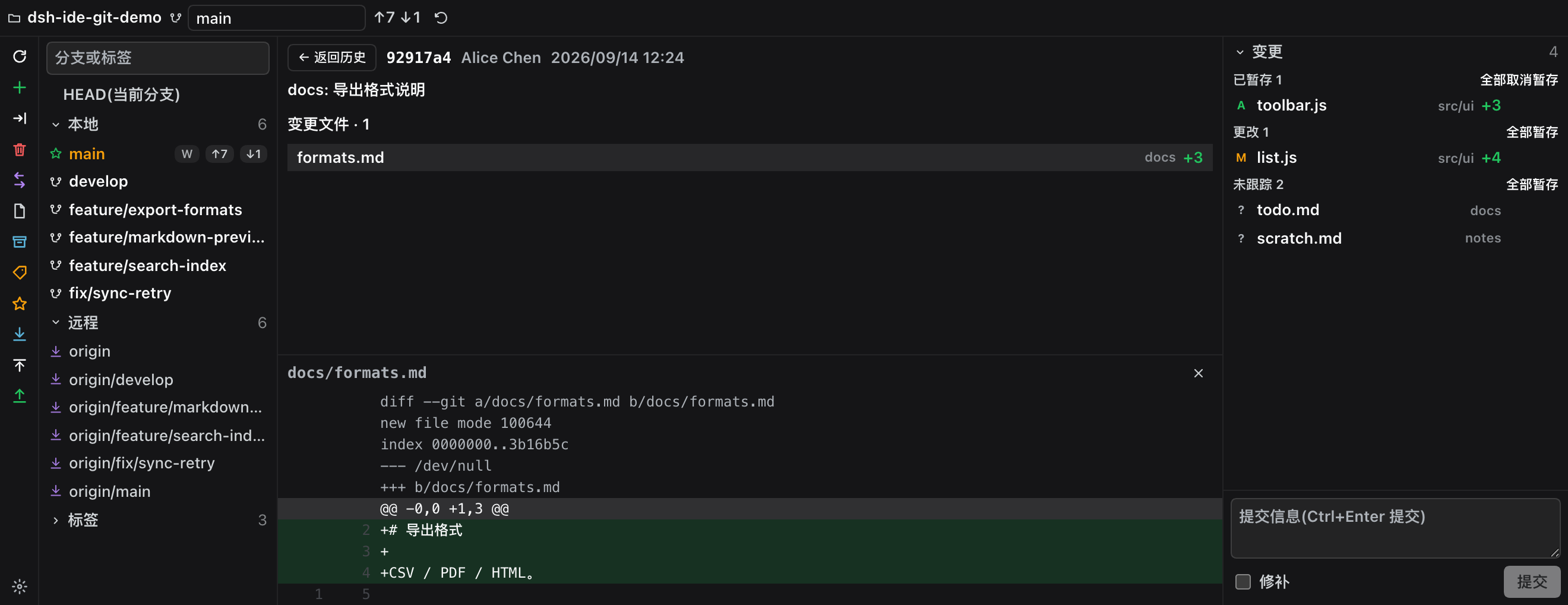This screenshot has width=1568, height=605.
Task: Click the green star beside main branch
Action: pos(56,153)
